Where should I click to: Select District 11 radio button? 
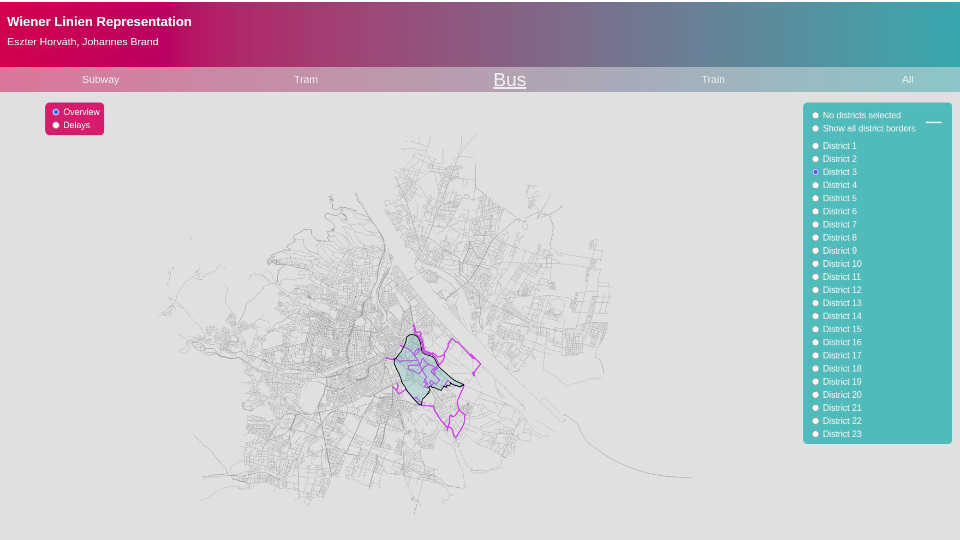816,277
